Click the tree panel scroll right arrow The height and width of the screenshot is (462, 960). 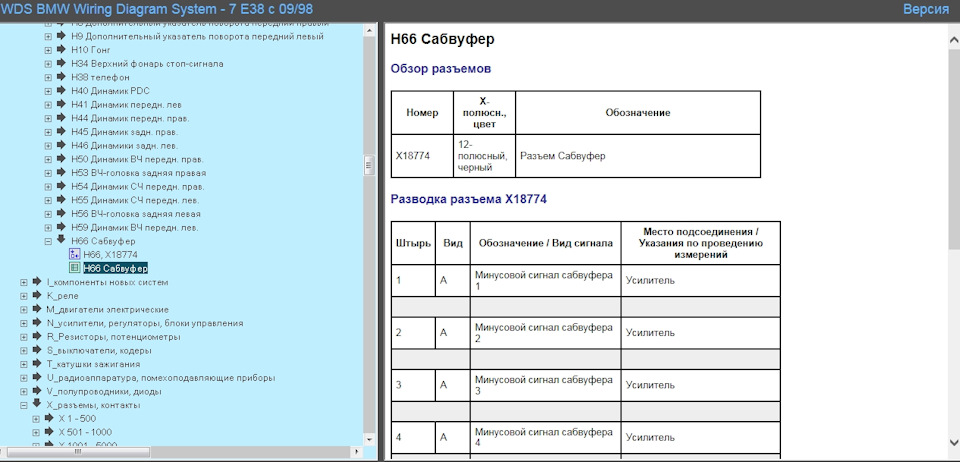pos(358,452)
